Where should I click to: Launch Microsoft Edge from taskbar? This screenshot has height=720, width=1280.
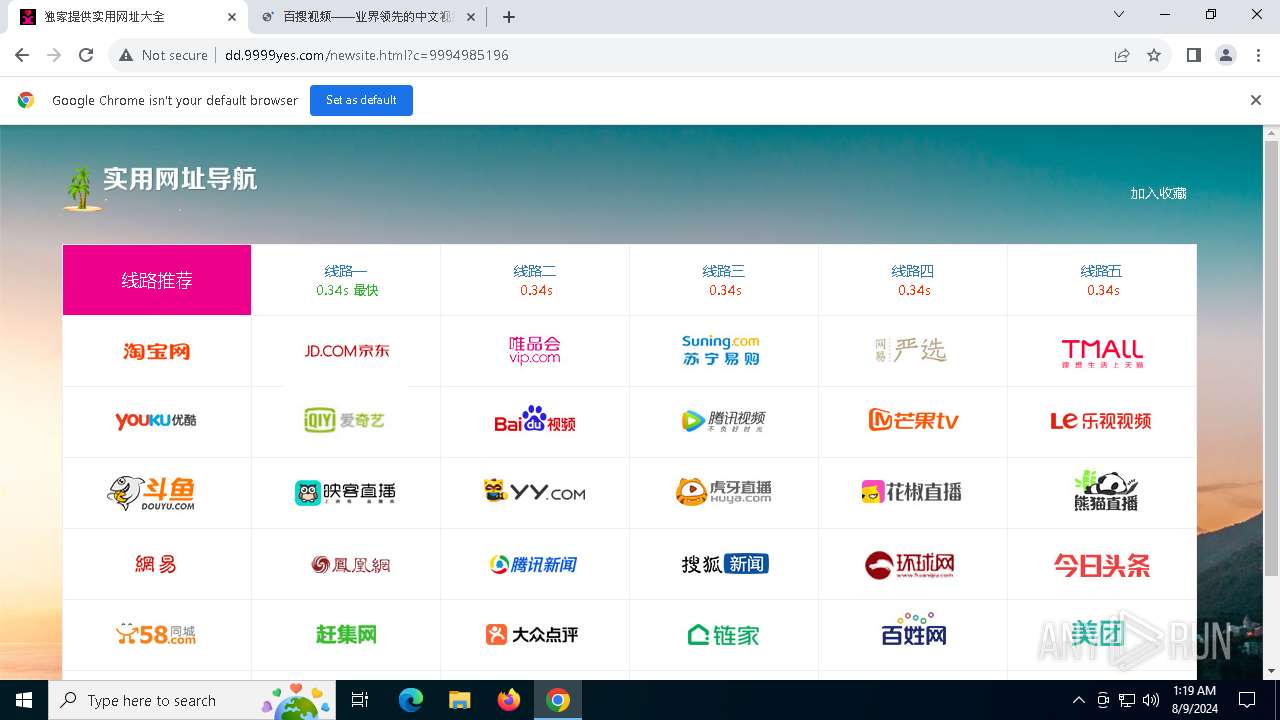[x=411, y=700]
